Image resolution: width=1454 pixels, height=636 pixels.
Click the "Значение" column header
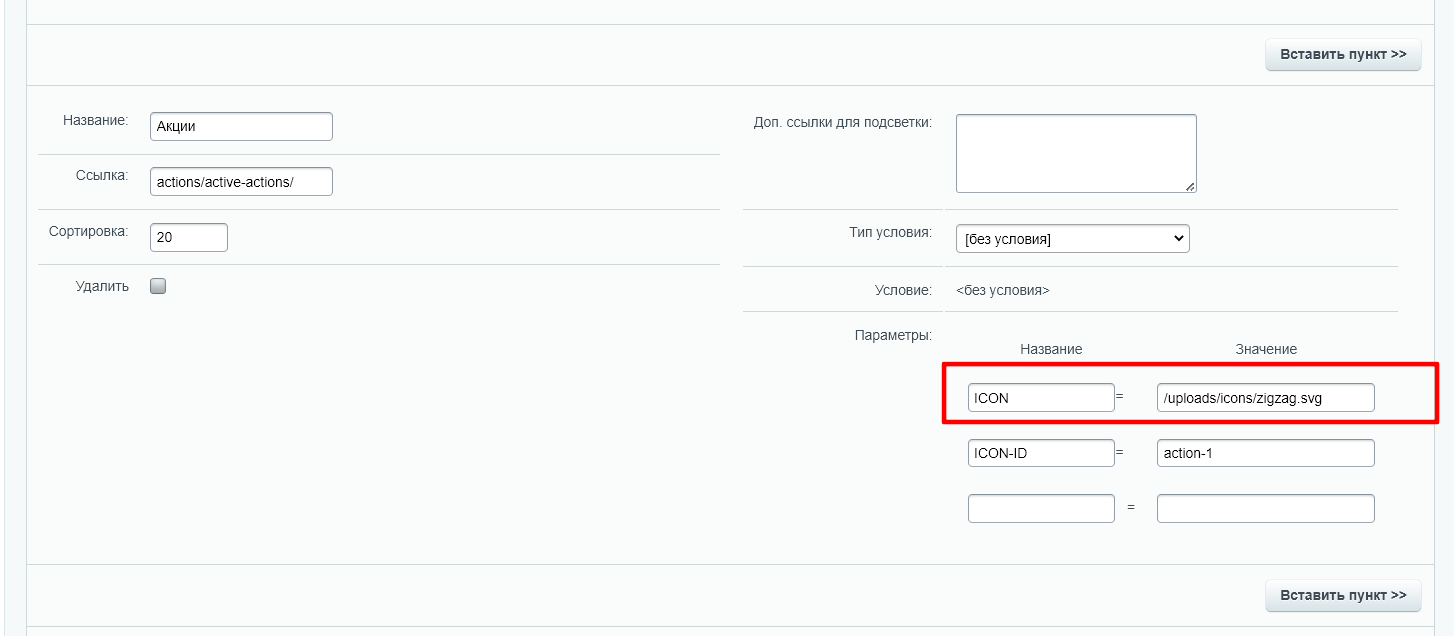tap(1265, 349)
